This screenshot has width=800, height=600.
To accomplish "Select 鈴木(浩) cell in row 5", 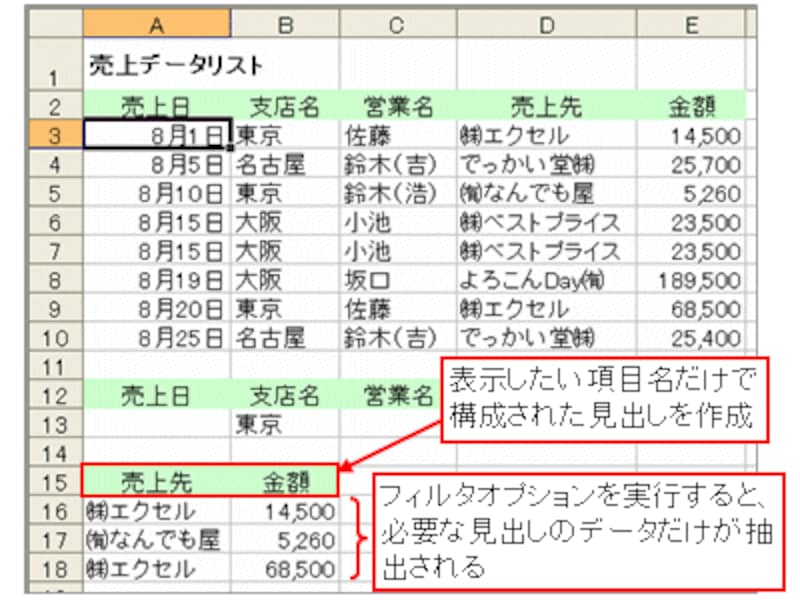I will pyautogui.click(x=398, y=193).
